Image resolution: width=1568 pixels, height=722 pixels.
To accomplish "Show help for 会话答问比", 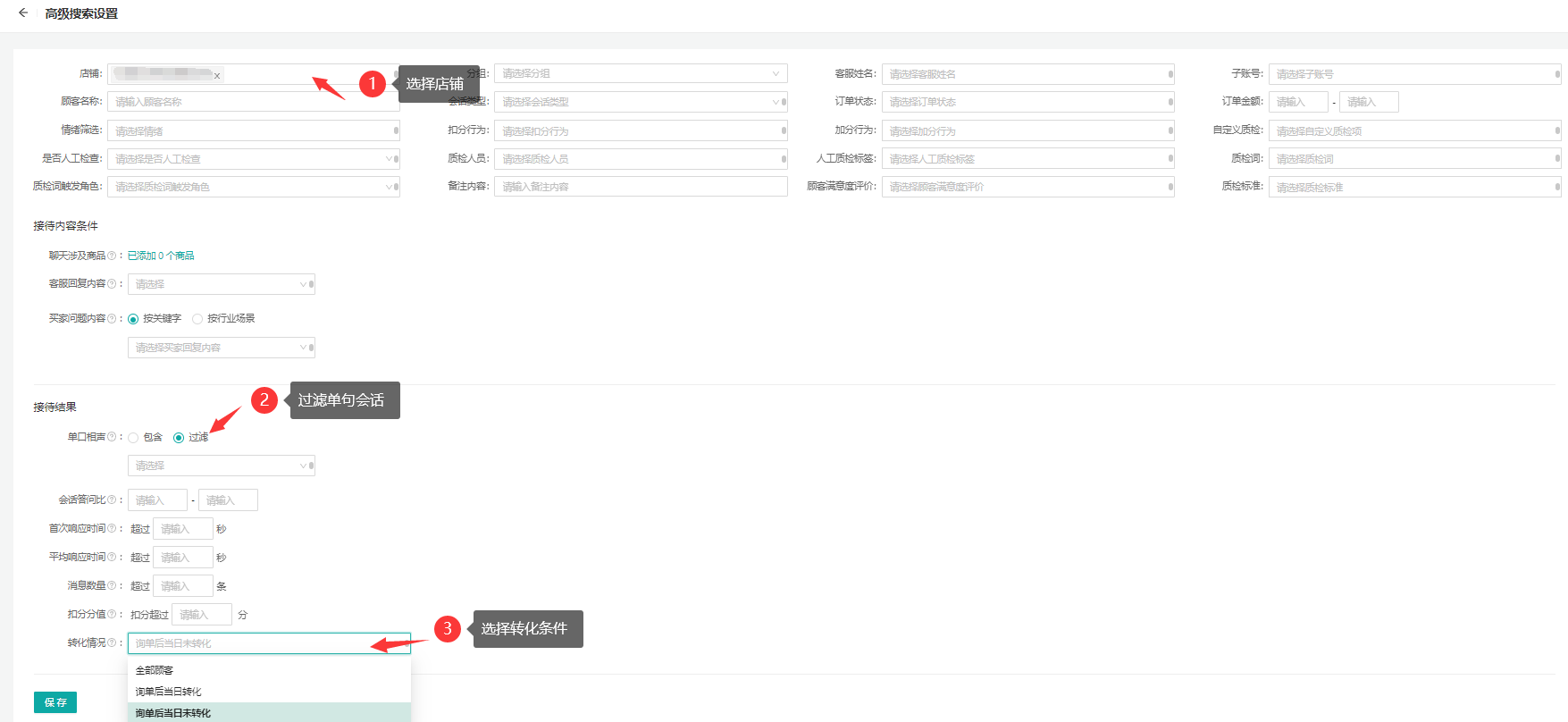I will pyautogui.click(x=112, y=500).
